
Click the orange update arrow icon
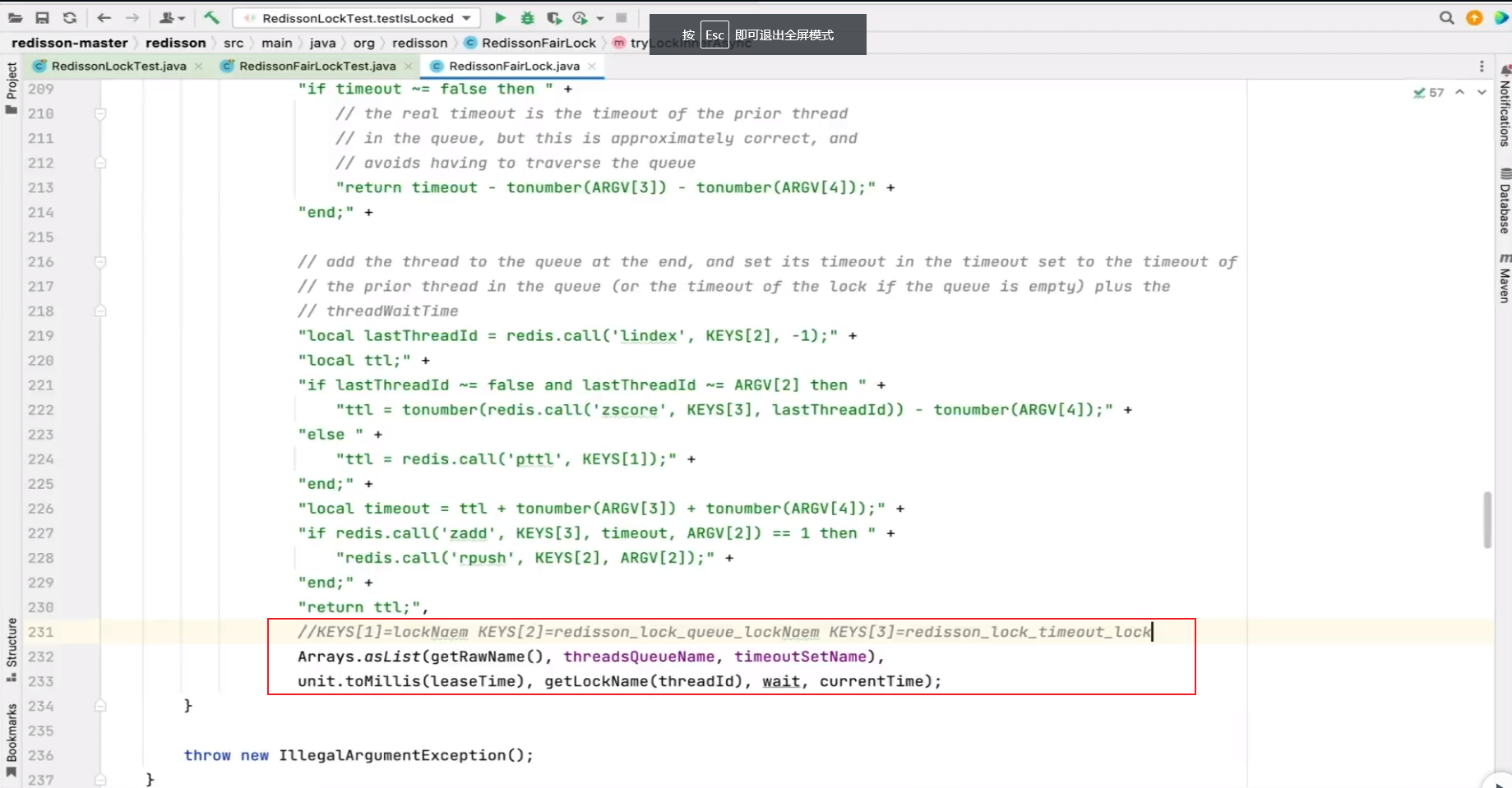click(x=1474, y=17)
